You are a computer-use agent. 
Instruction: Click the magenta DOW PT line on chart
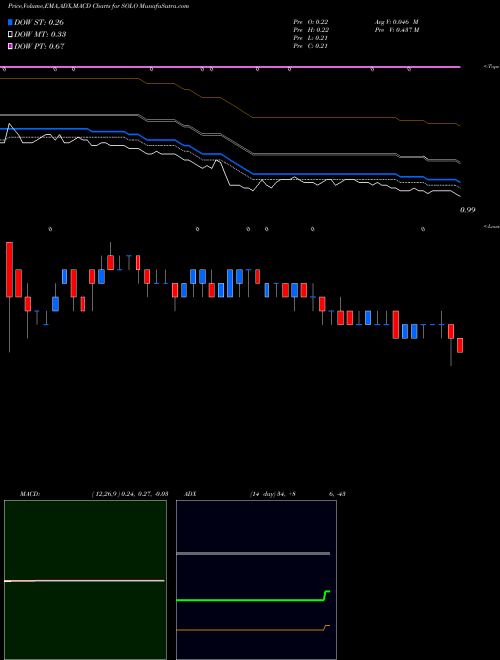pos(230,67)
